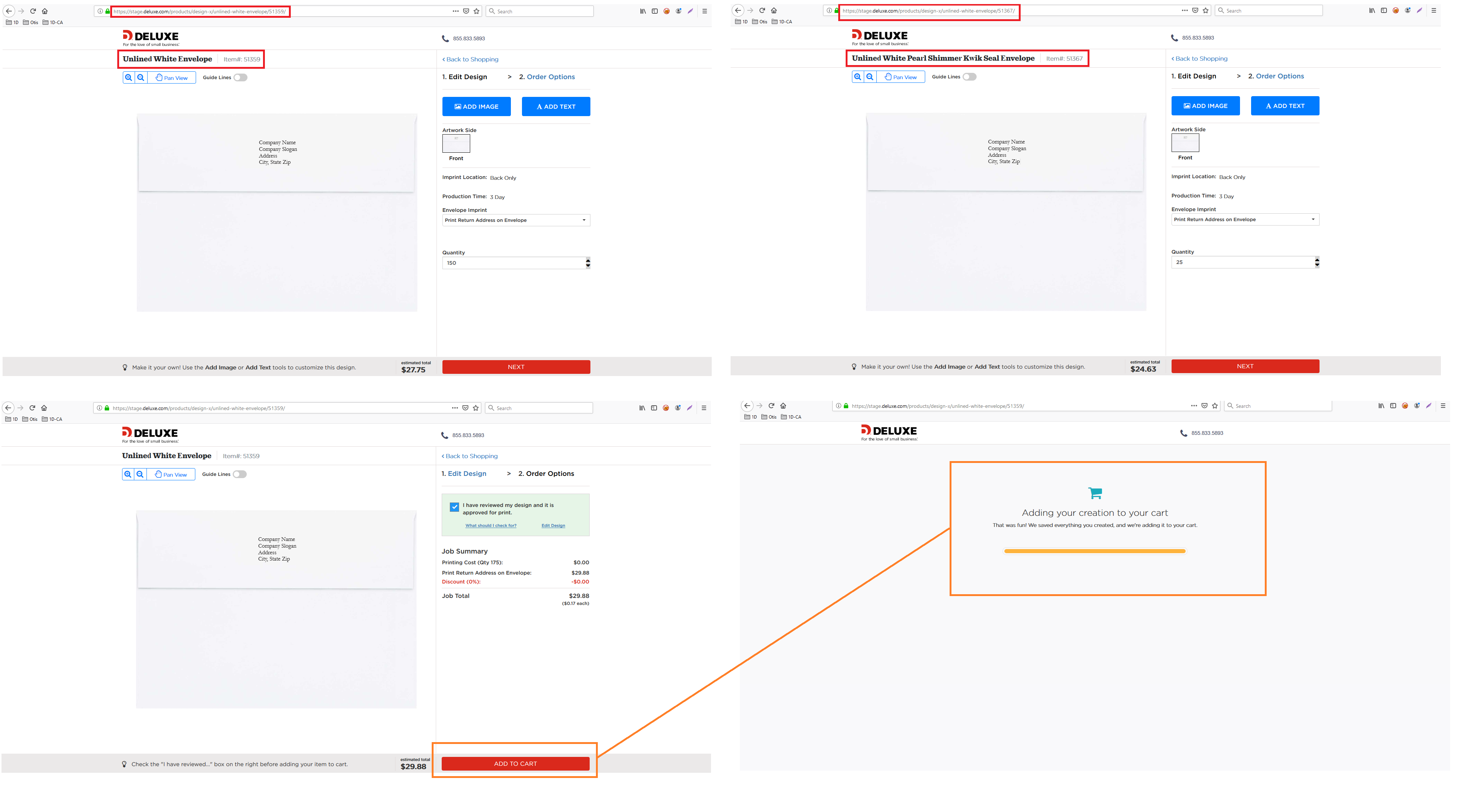This screenshot has width=1459, height=812.
Task: Open Envelope Imprint dropdown above Quantity 25
Action: [1244, 220]
